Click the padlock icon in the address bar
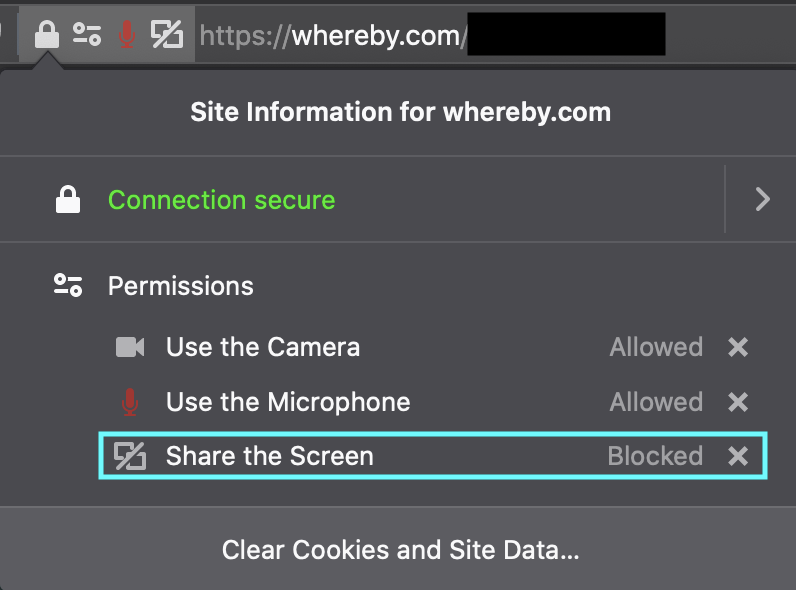 pos(46,36)
